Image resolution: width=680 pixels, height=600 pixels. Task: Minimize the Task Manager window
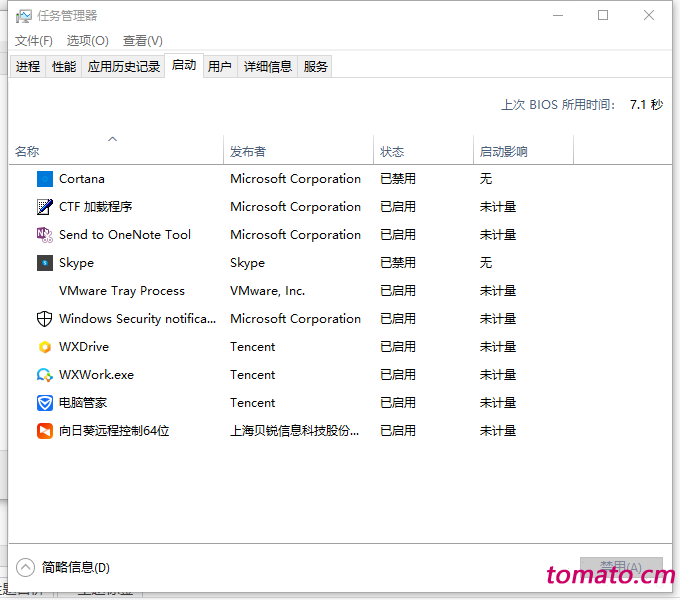pos(558,16)
